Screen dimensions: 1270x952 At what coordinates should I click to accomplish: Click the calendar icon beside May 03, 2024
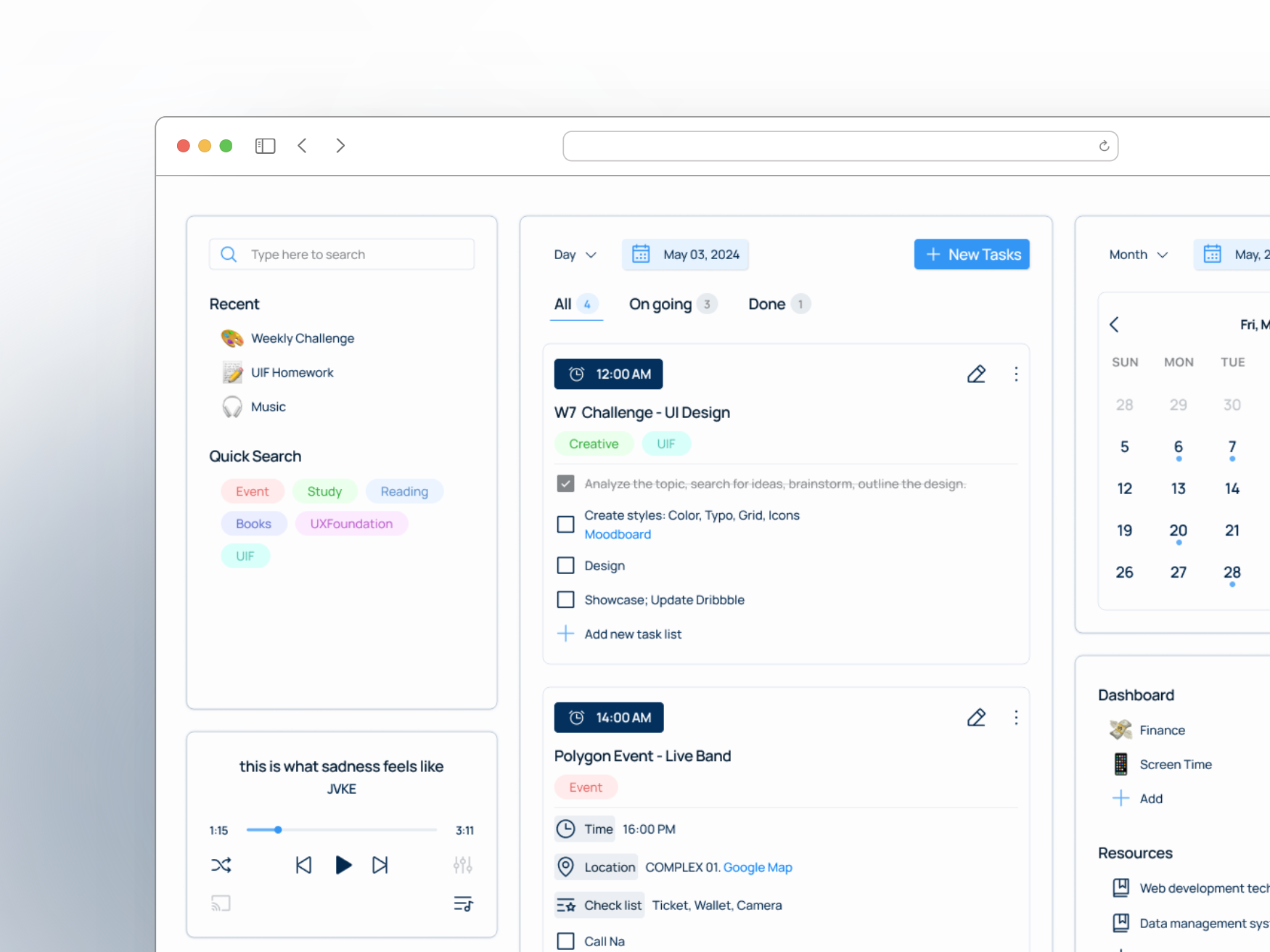click(641, 254)
